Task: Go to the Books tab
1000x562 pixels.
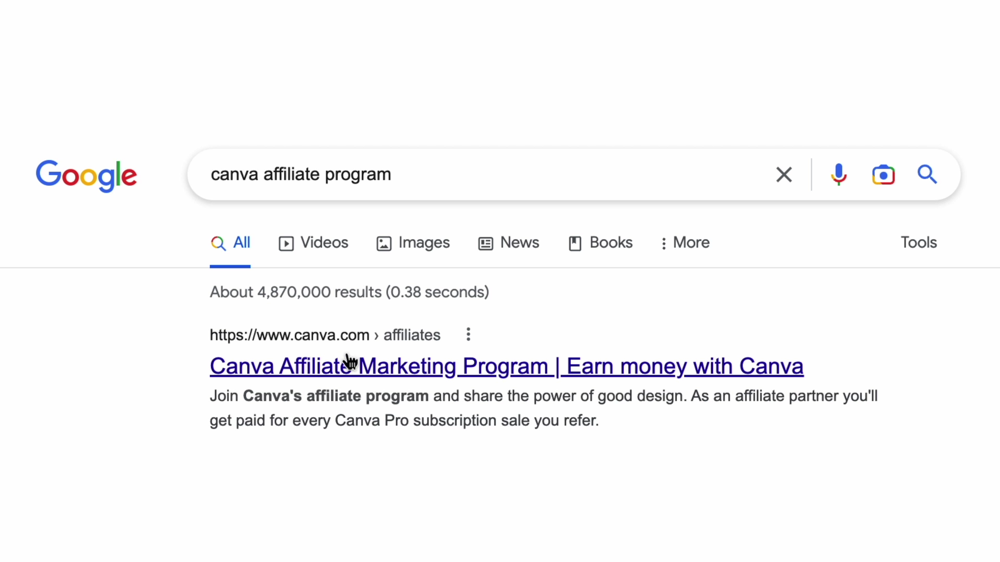Action: pos(600,243)
